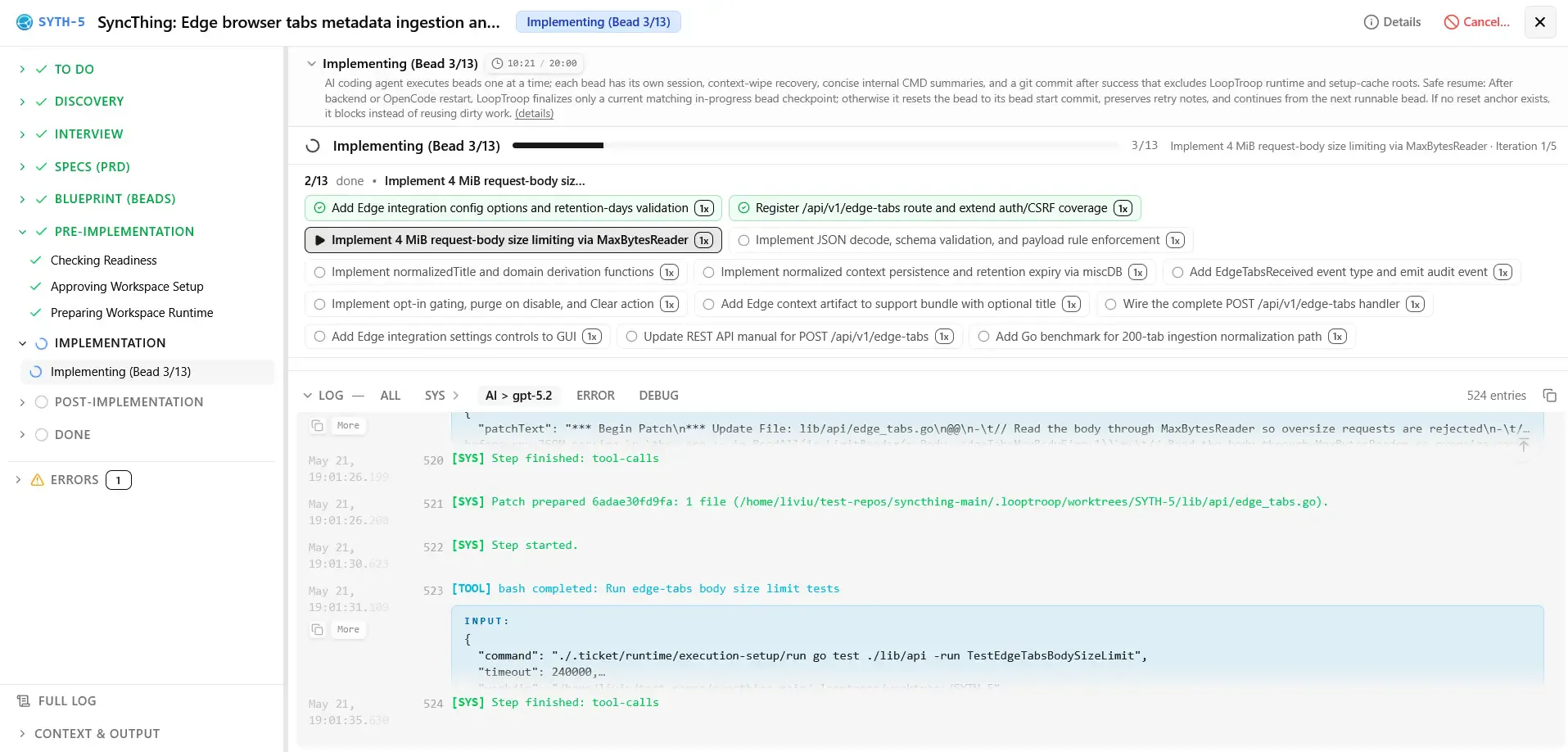Click 1x badge on Update REST API manual bead

(944, 337)
